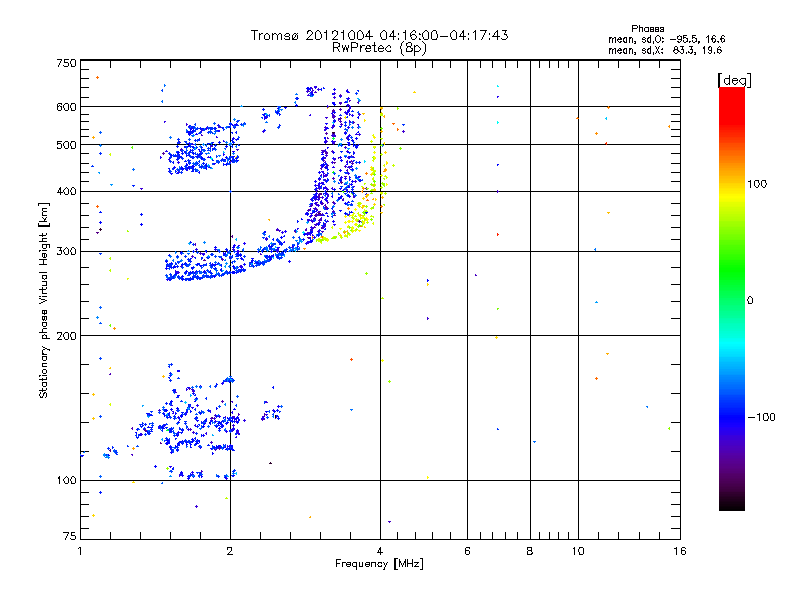Click the colorbar tick label "-100"
This screenshot has height=600, width=800.
(x=762, y=417)
